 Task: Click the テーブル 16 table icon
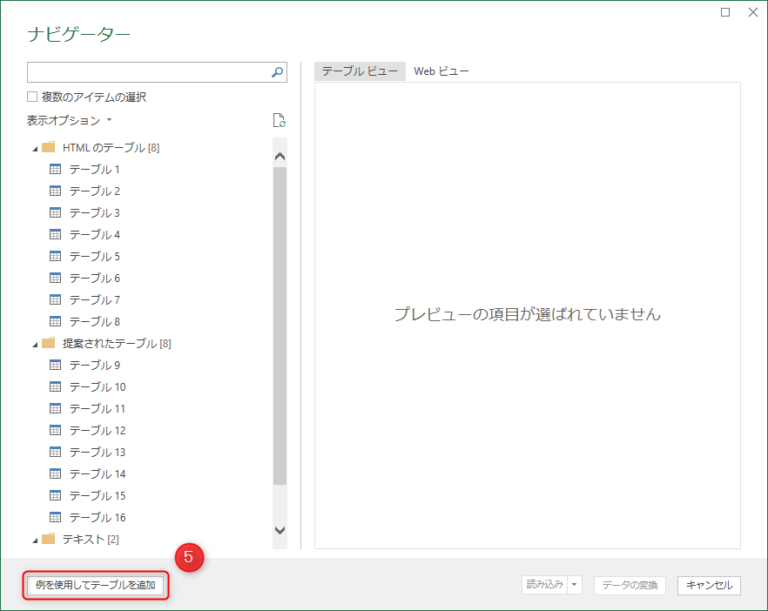(x=55, y=517)
